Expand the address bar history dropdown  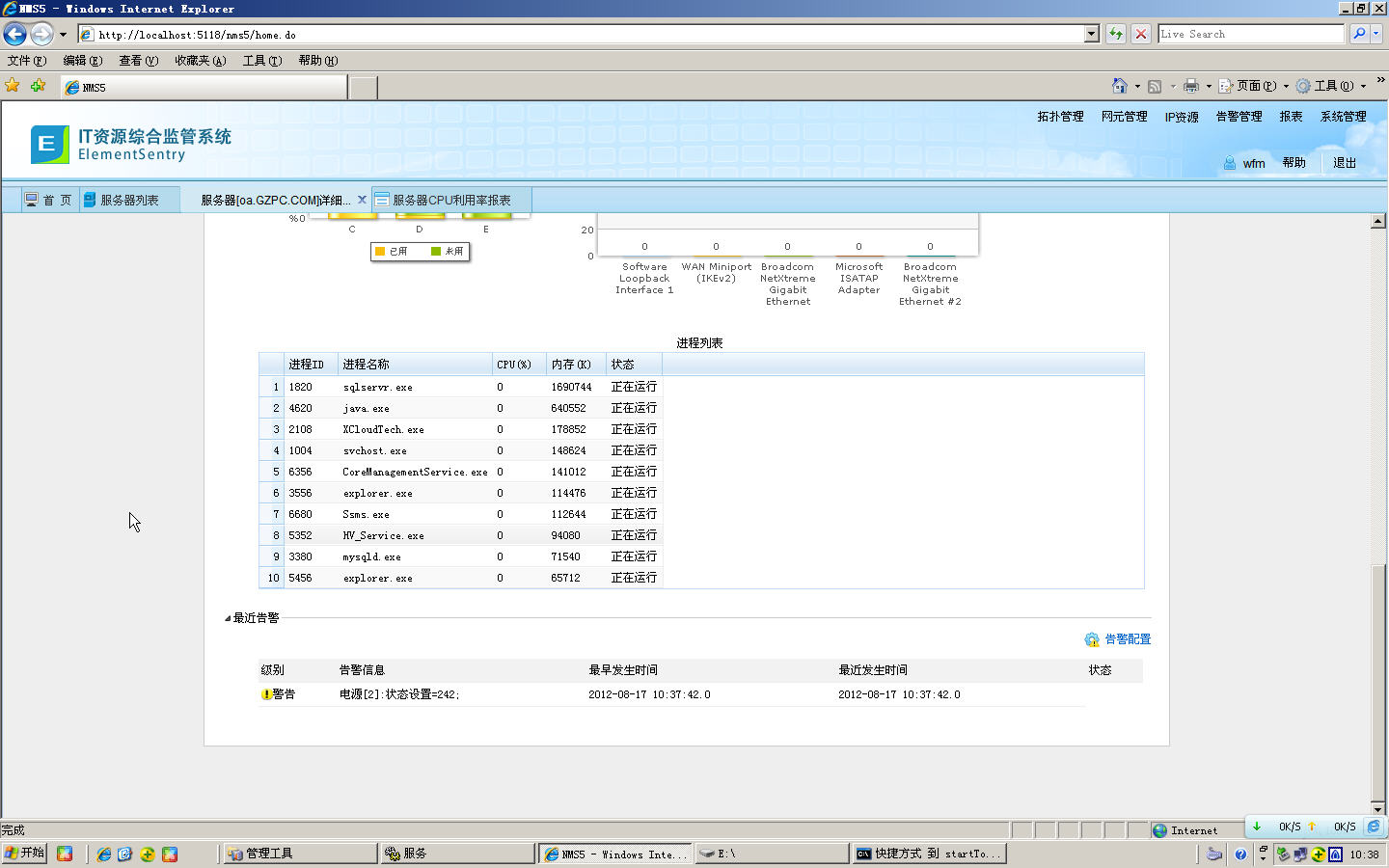[1091, 34]
